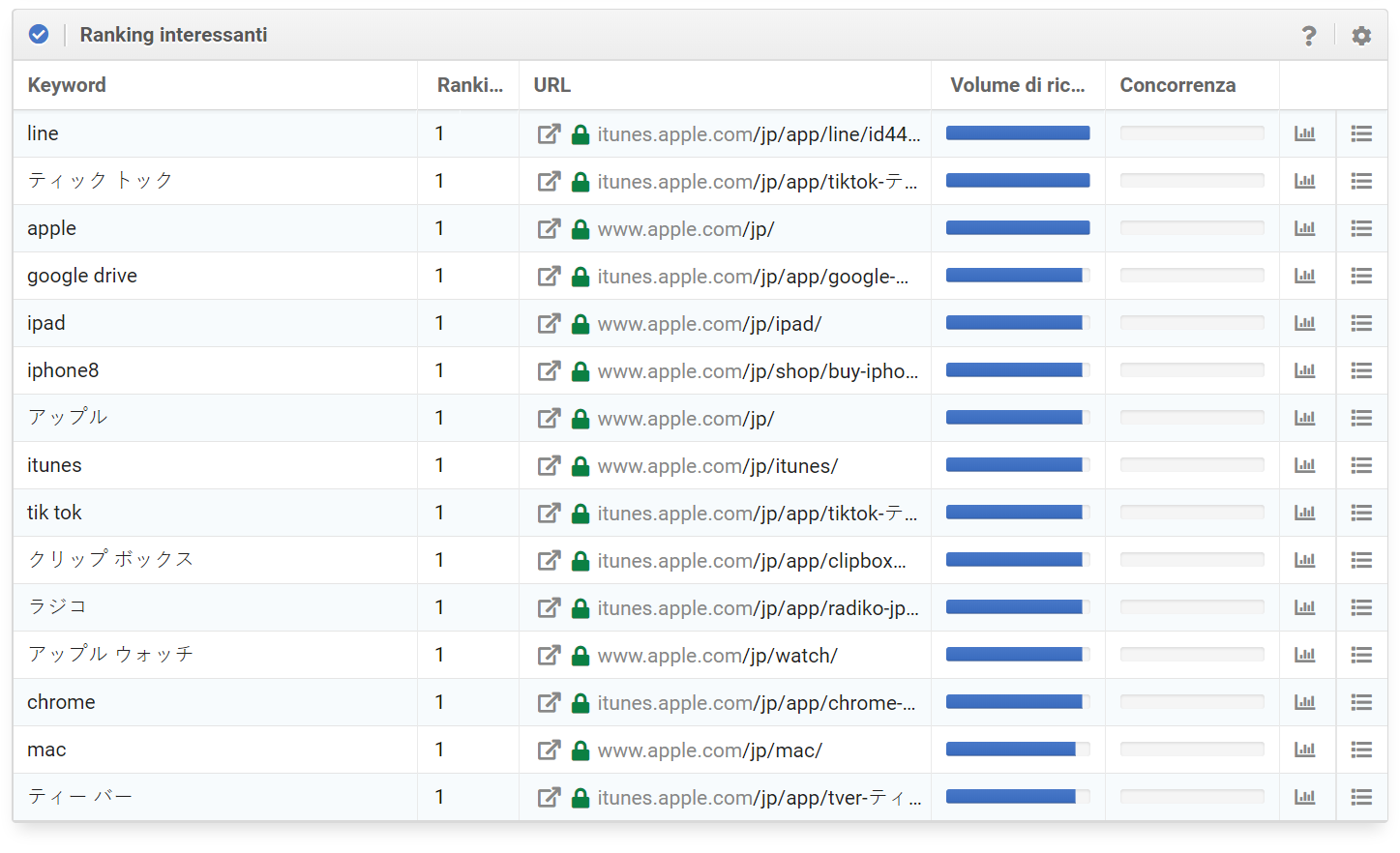Select the keyword ティー バー
The image size is (1400, 853).
[80, 797]
